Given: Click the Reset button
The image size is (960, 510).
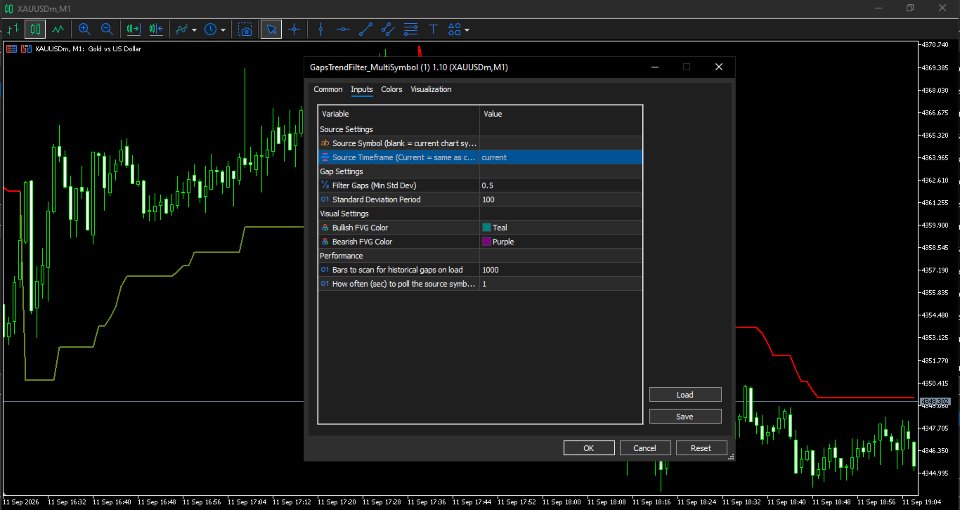Looking at the screenshot, I should point(702,448).
